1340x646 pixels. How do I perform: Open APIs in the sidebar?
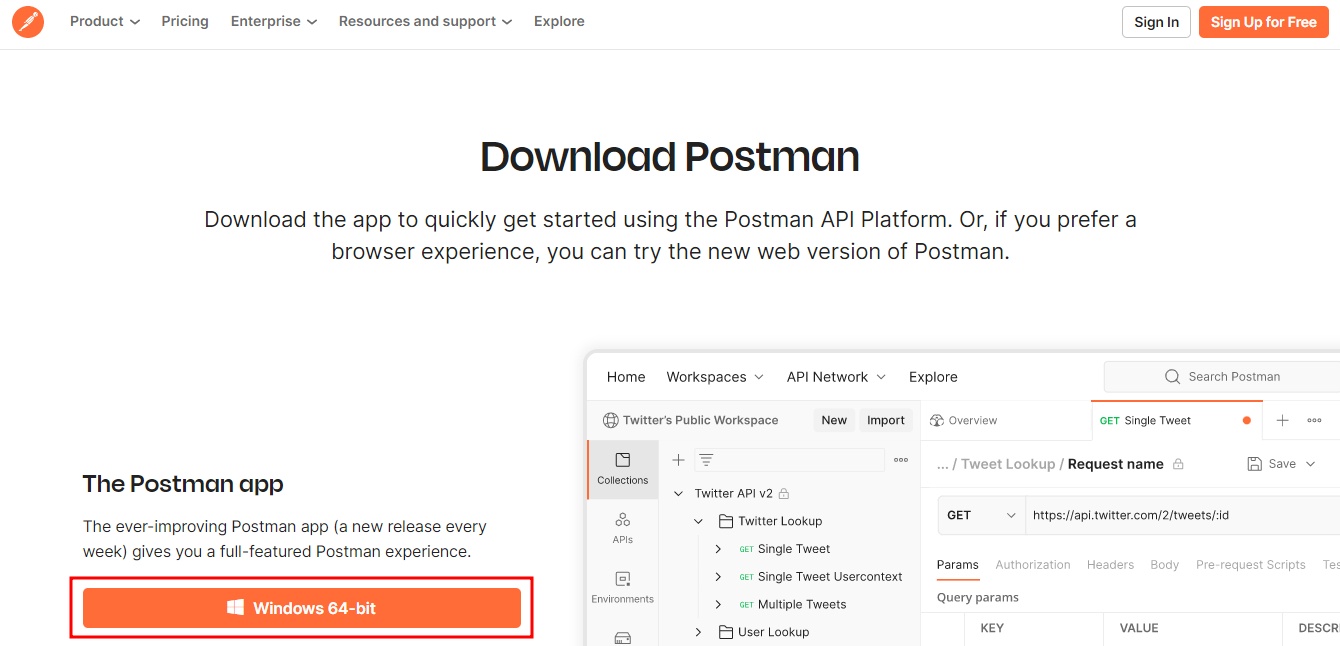coord(623,528)
